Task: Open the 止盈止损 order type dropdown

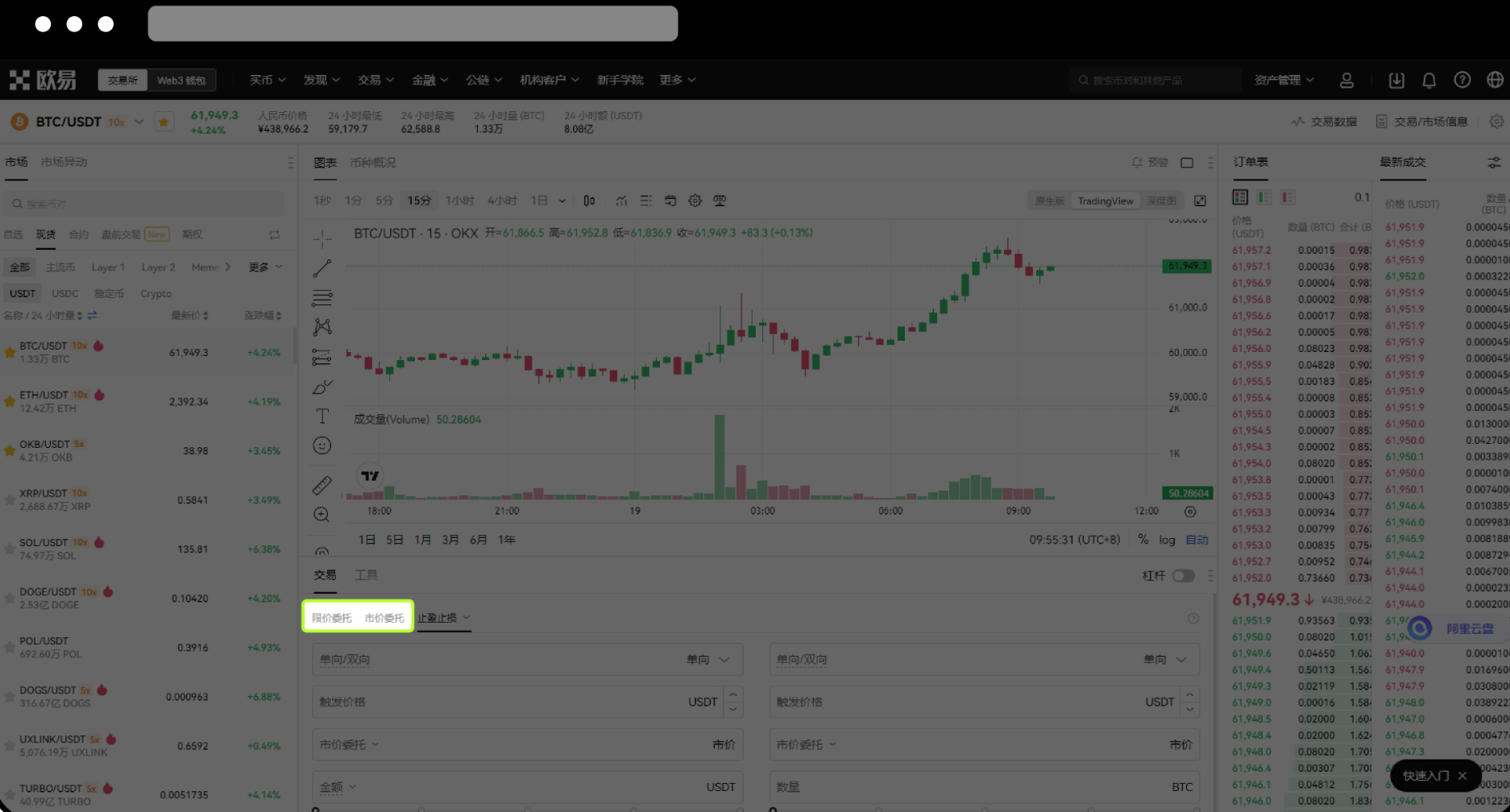Action: (x=443, y=618)
